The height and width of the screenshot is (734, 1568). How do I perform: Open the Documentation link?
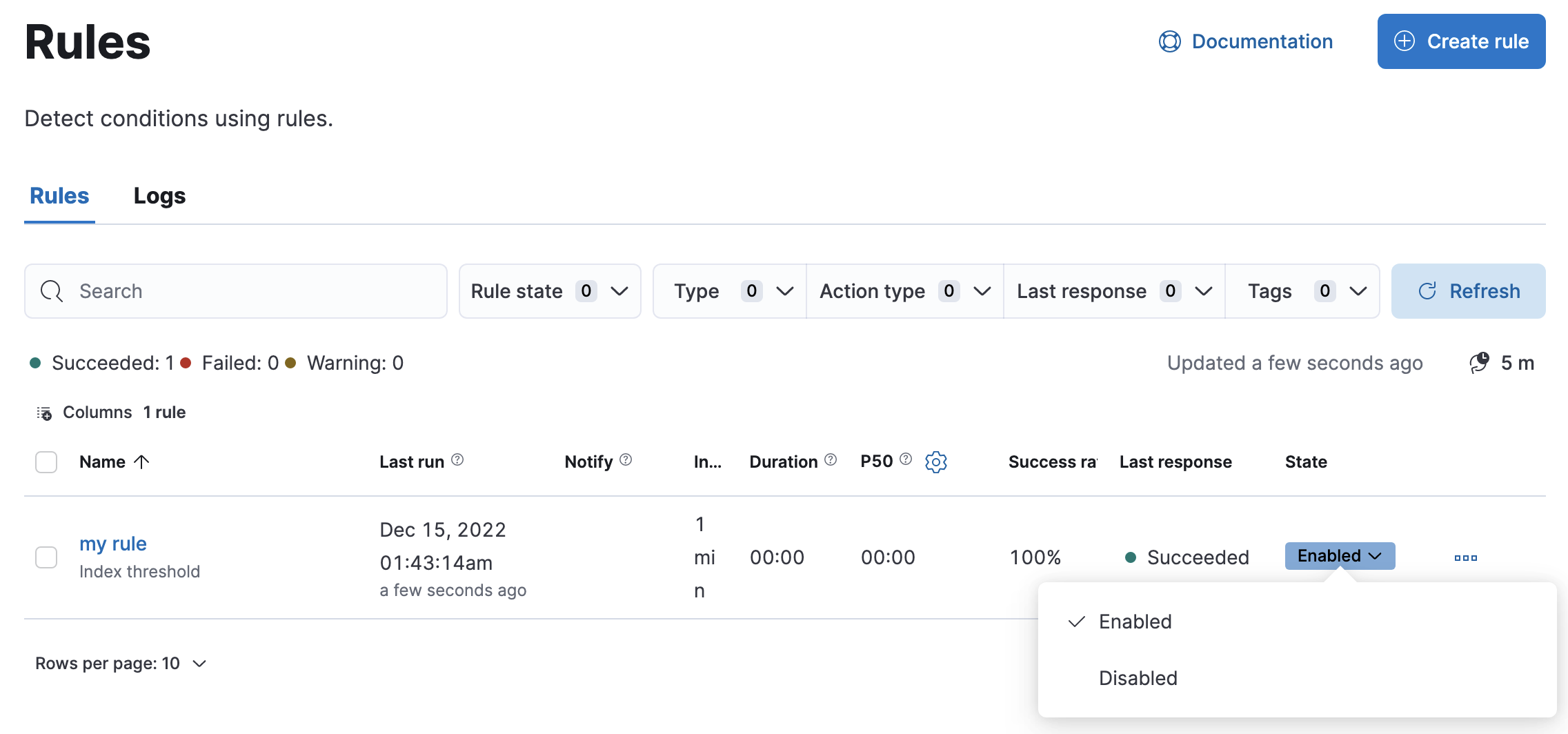coord(1246,41)
